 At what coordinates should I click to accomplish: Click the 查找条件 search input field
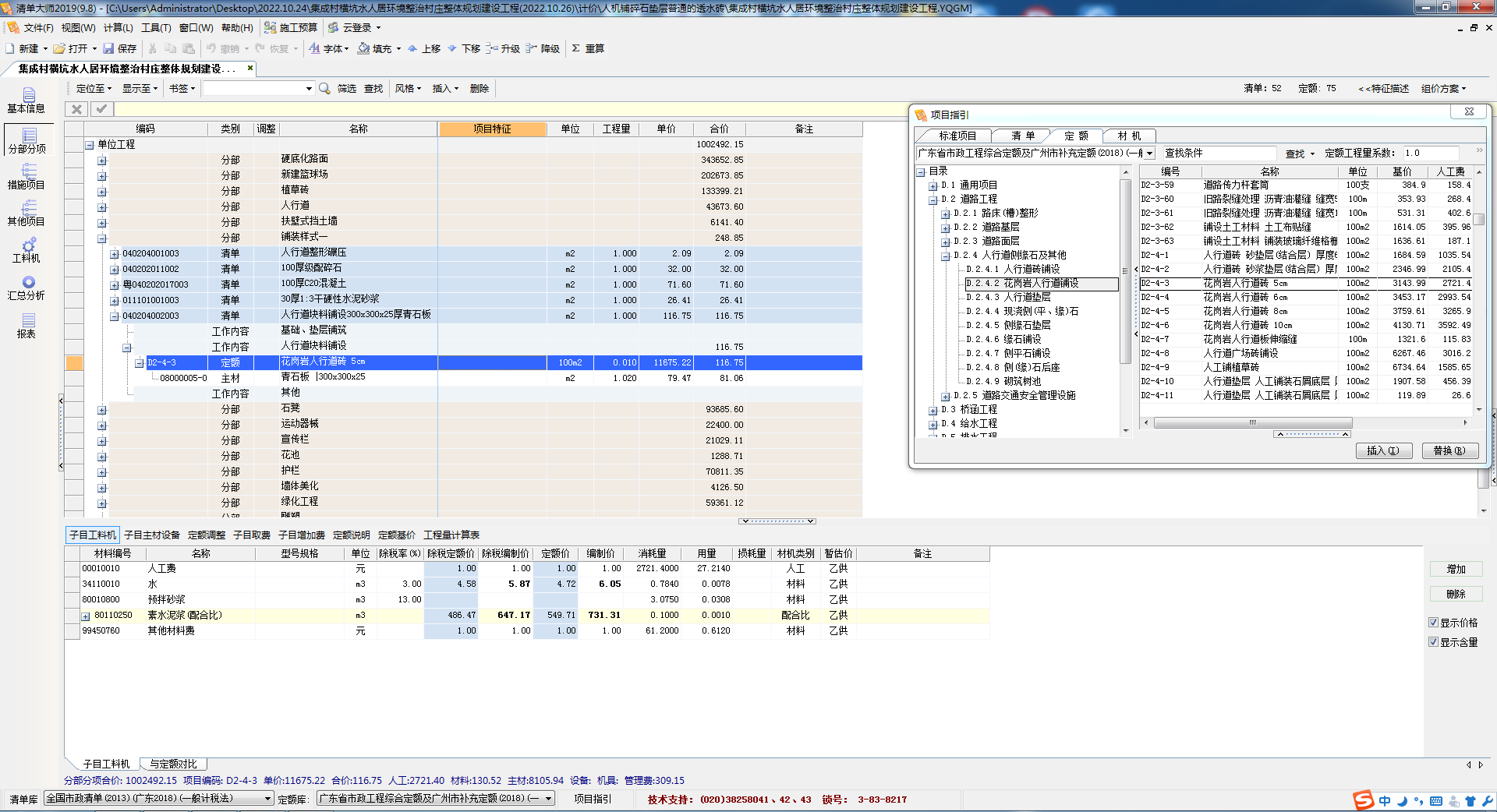[1219, 154]
